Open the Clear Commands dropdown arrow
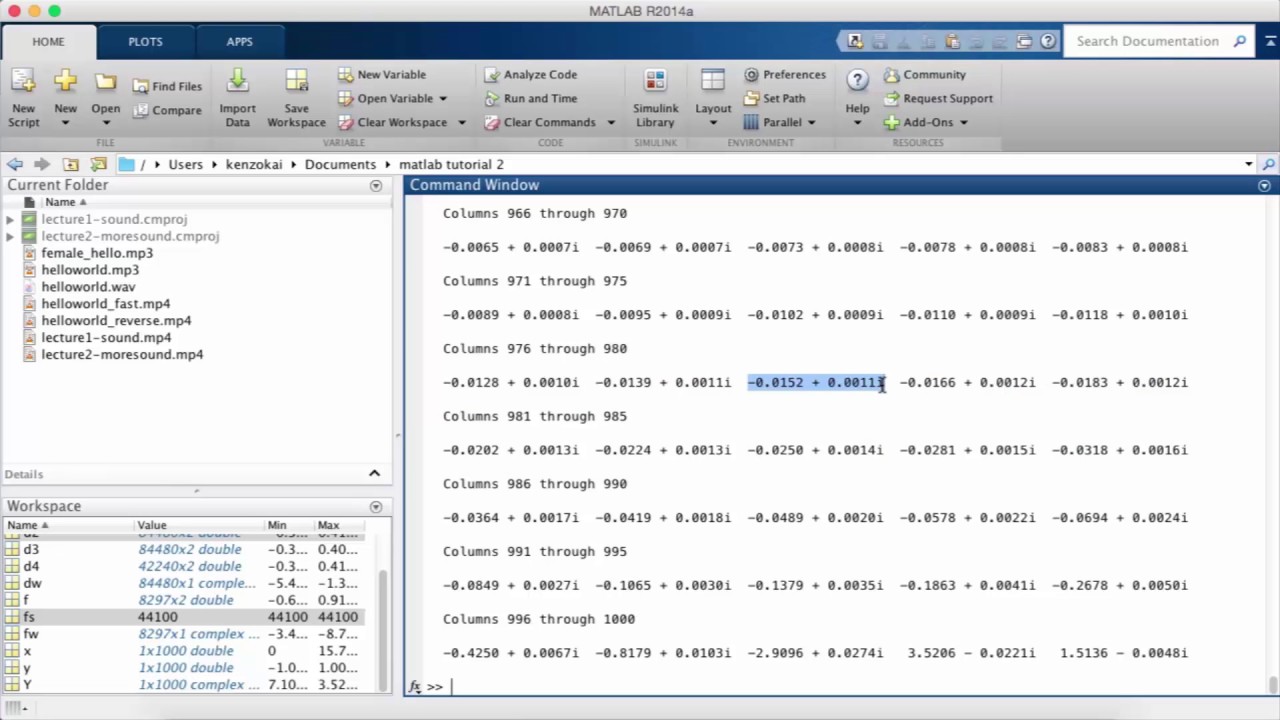Viewport: 1280px width, 720px height. pyautogui.click(x=611, y=122)
